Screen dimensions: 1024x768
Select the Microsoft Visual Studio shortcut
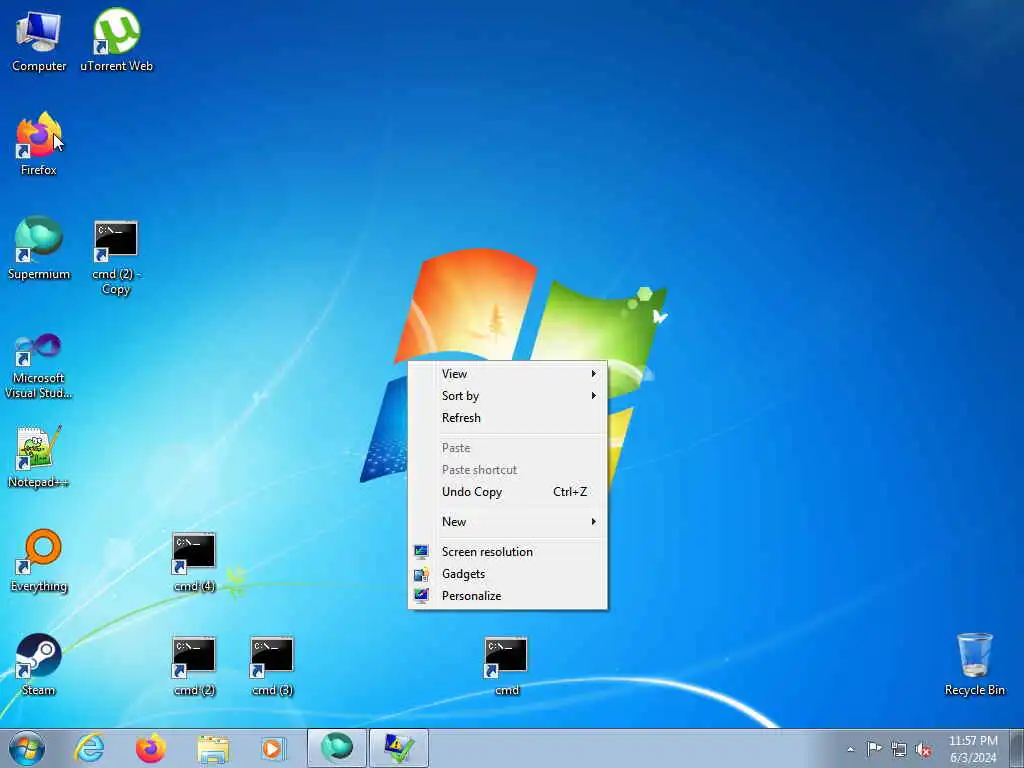point(39,366)
